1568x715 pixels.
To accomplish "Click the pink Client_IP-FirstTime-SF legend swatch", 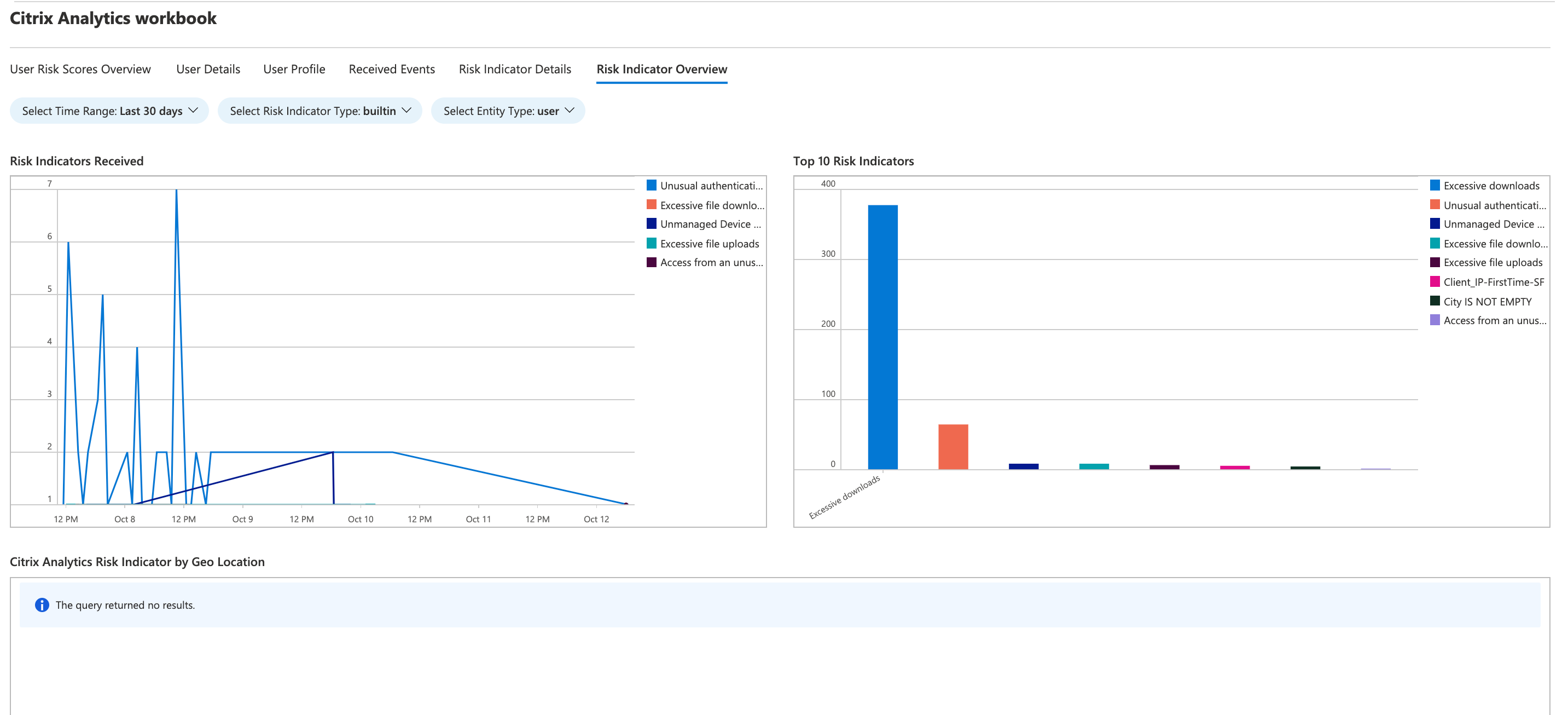I will coord(1435,282).
